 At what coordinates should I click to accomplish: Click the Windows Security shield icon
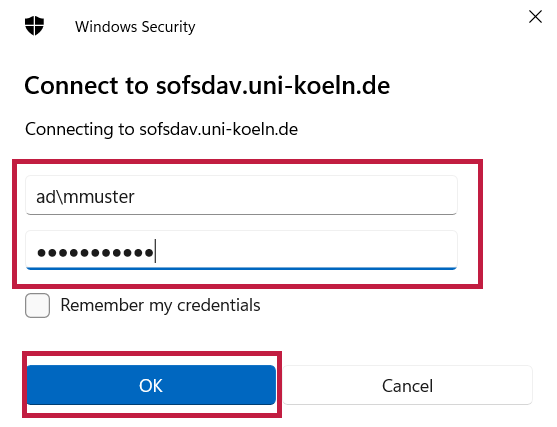34,26
